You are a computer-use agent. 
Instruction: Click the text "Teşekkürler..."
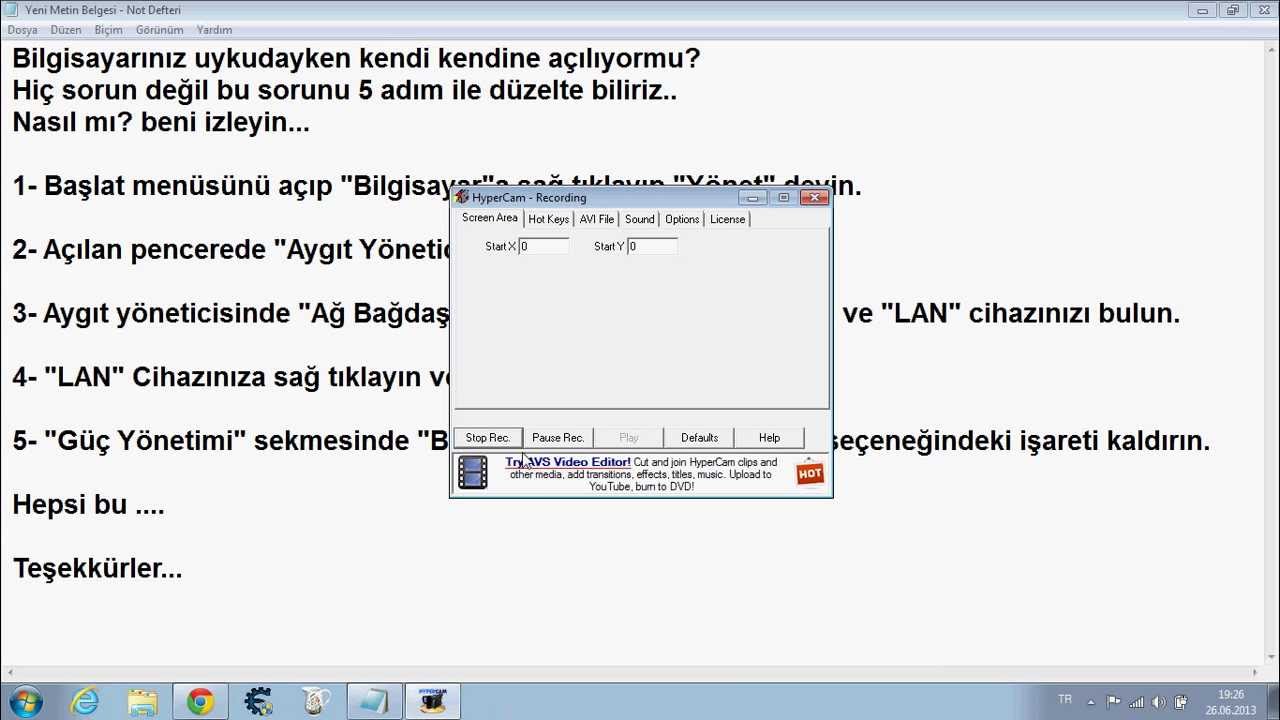97,569
